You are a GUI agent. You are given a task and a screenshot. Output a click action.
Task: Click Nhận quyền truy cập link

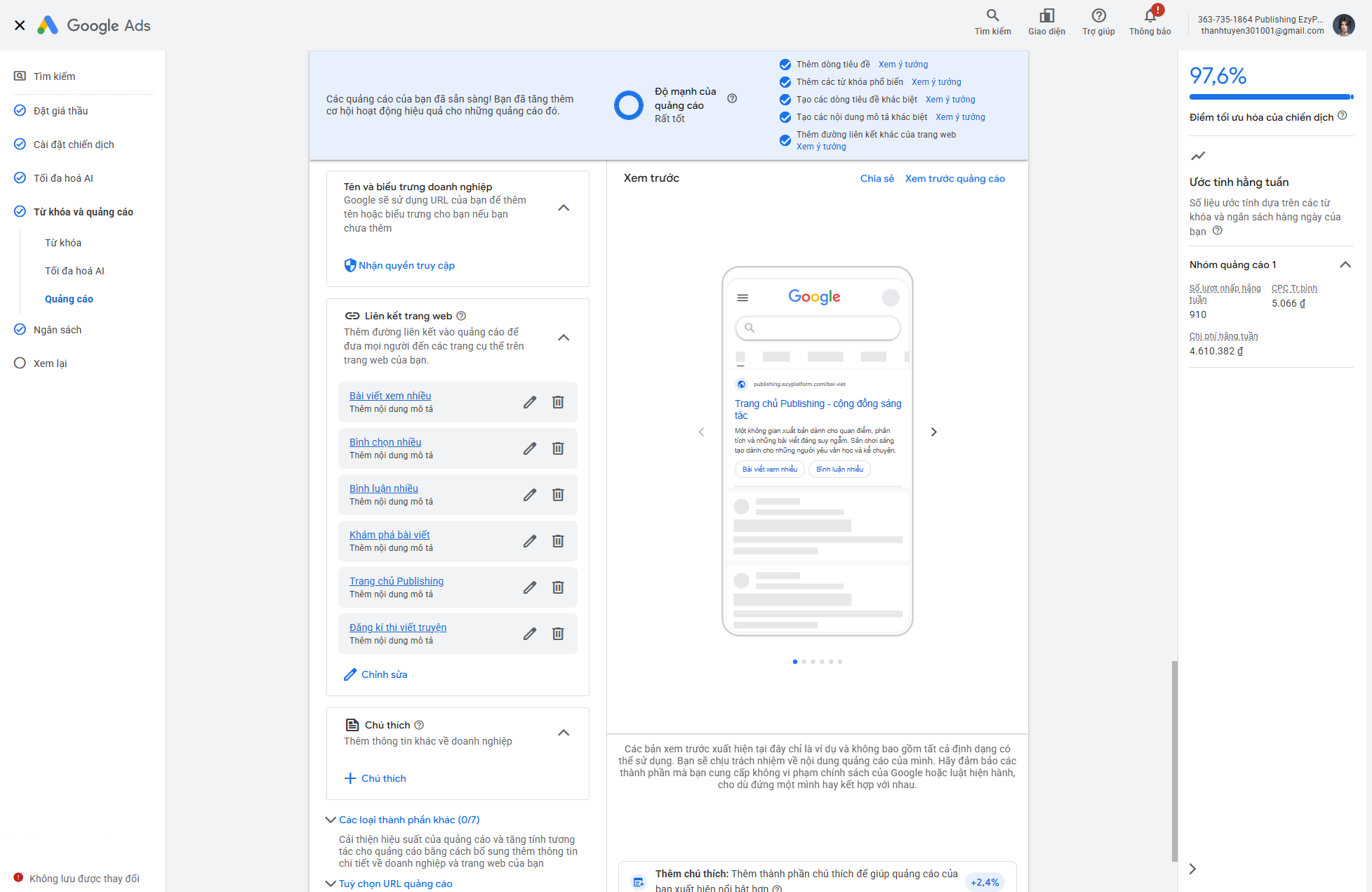399,265
